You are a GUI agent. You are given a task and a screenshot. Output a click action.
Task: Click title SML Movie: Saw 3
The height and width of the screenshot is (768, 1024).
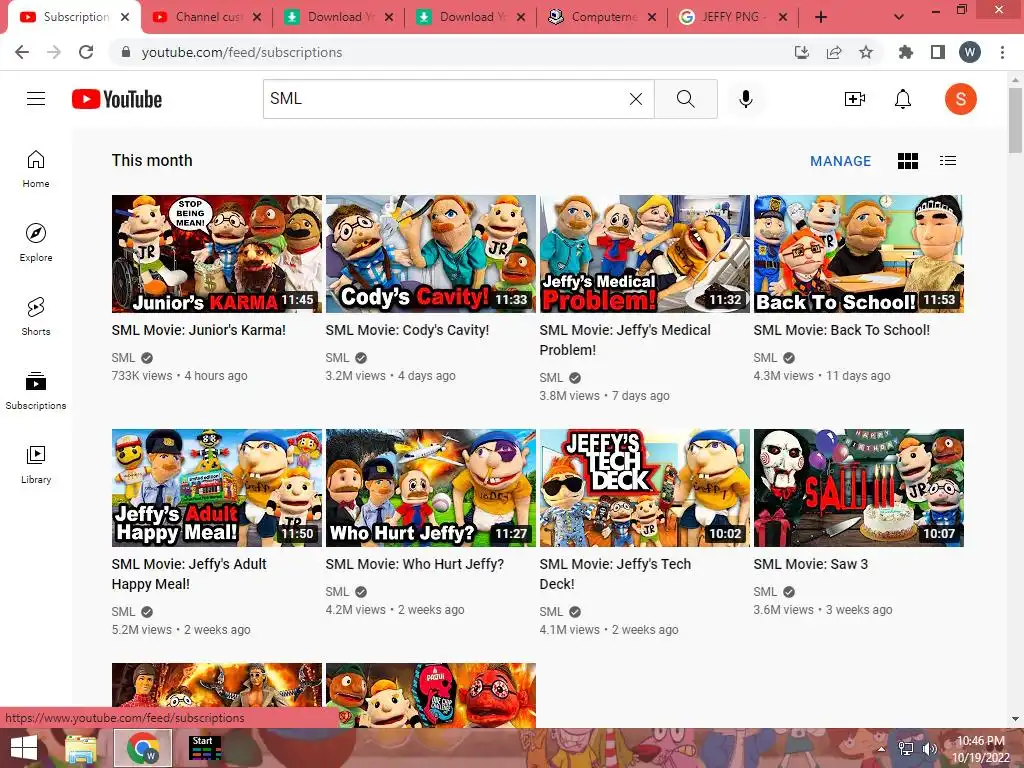coord(810,564)
